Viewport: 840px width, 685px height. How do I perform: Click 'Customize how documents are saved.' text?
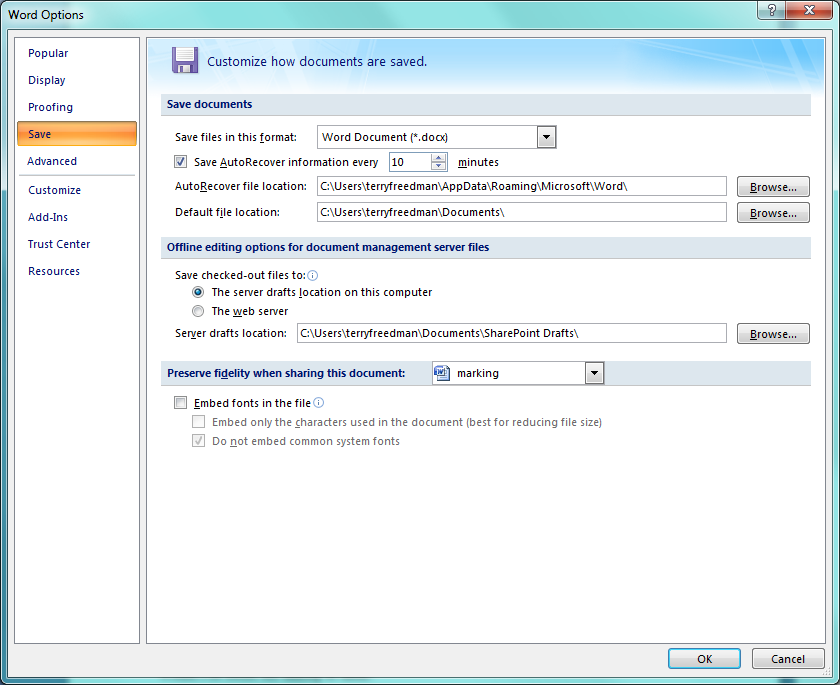tap(317, 62)
